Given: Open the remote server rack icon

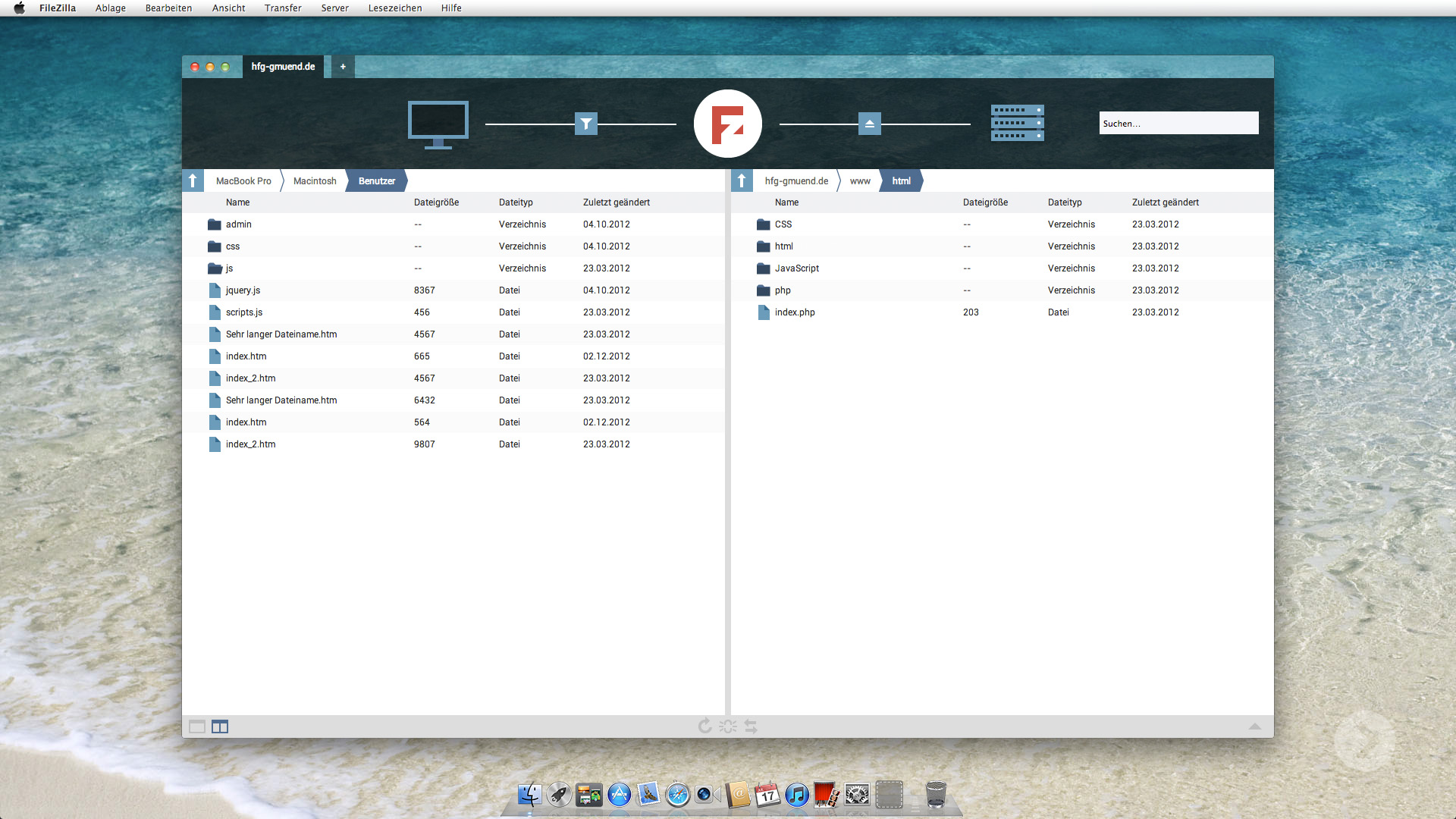Looking at the screenshot, I should 1017,123.
